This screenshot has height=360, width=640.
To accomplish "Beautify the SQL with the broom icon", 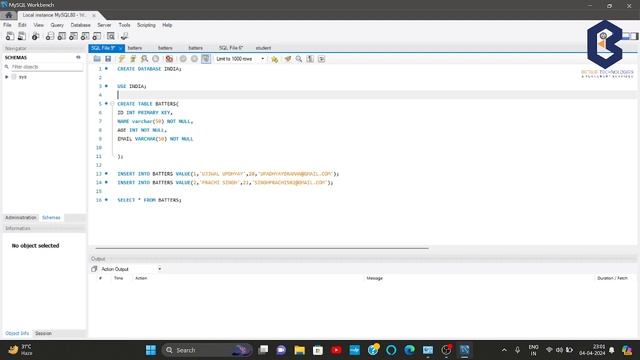I will pyautogui.click(x=288, y=59).
